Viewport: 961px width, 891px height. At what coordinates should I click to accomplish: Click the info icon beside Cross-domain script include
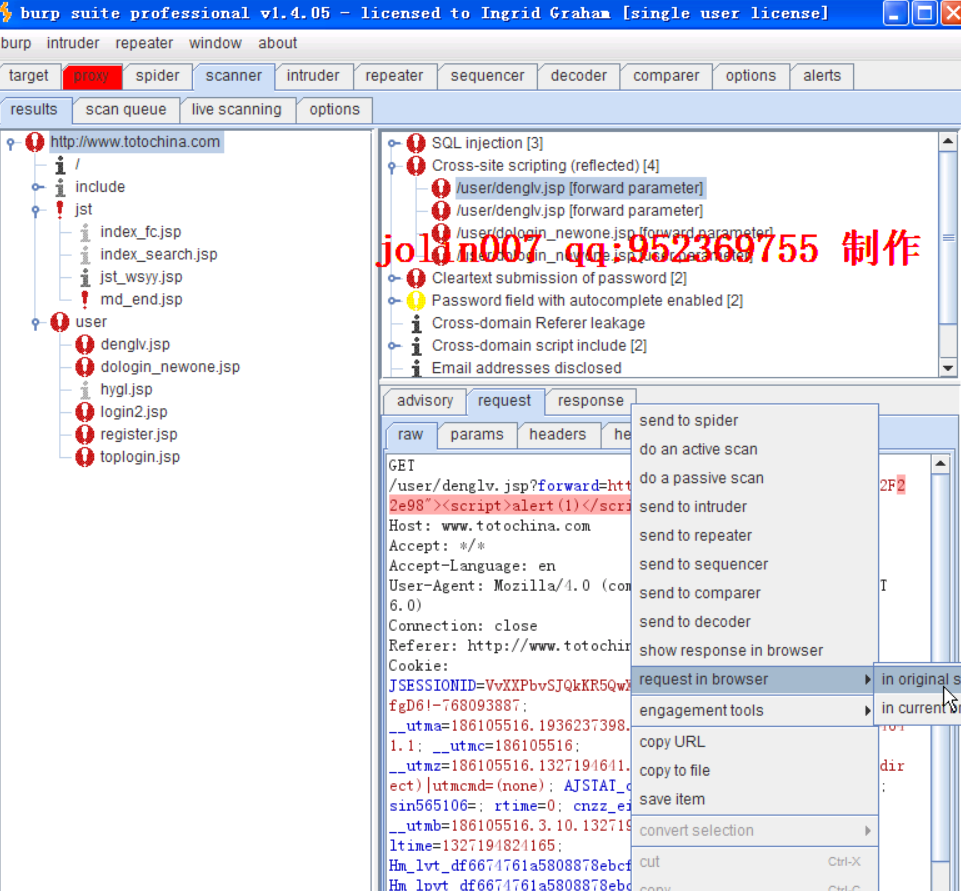point(417,346)
